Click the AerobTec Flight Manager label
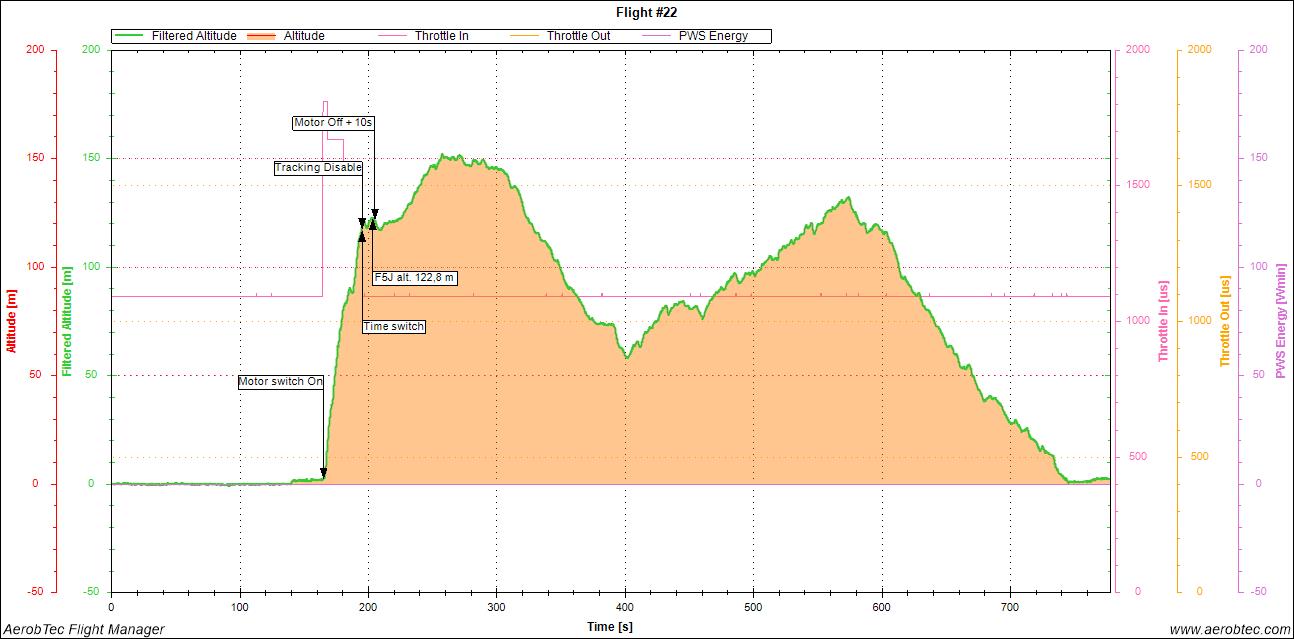This screenshot has width=1294, height=639. point(84,629)
